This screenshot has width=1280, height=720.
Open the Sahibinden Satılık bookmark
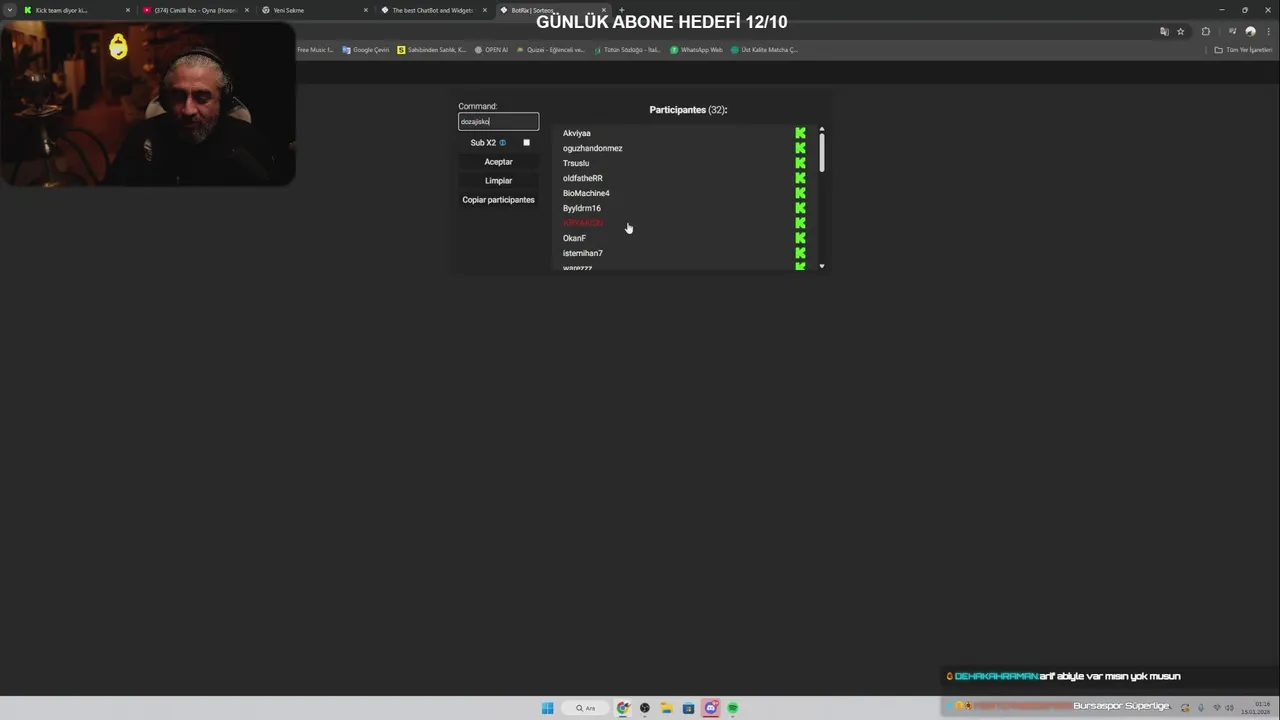click(431, 50)
